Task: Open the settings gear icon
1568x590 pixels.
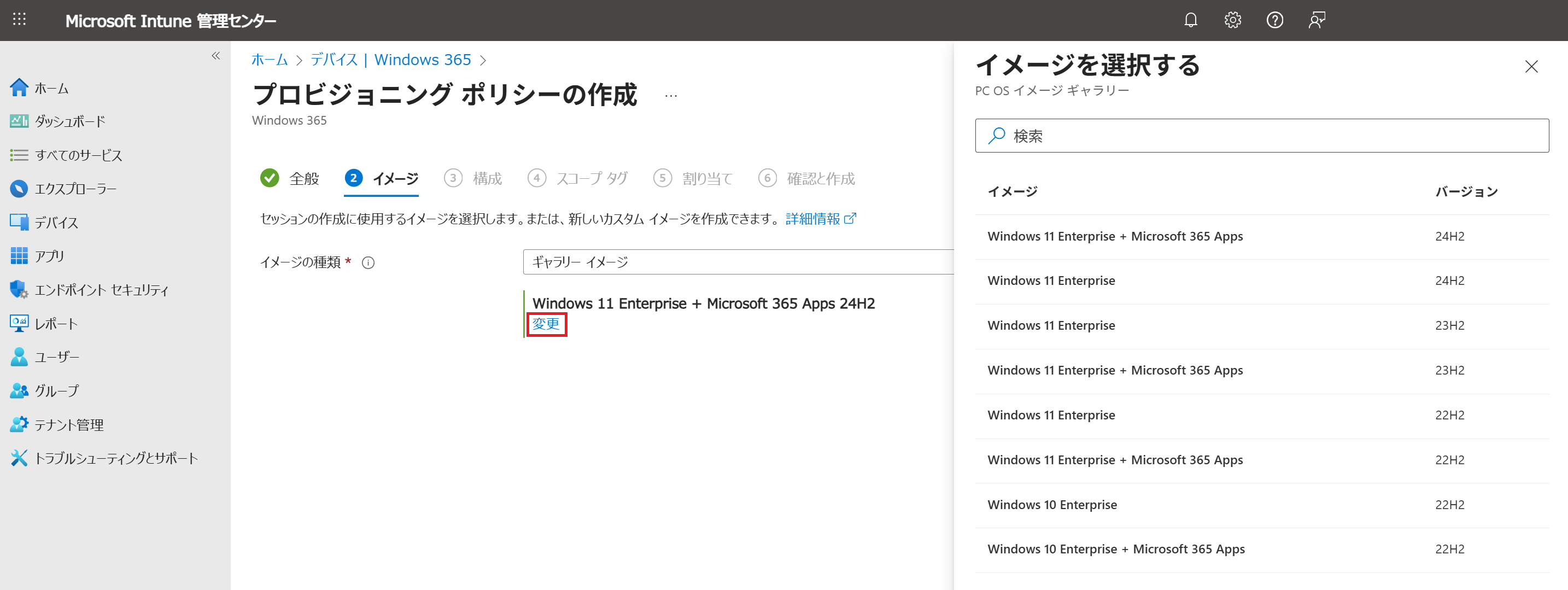Action: pyautogui.click(x=1233, y=20)
